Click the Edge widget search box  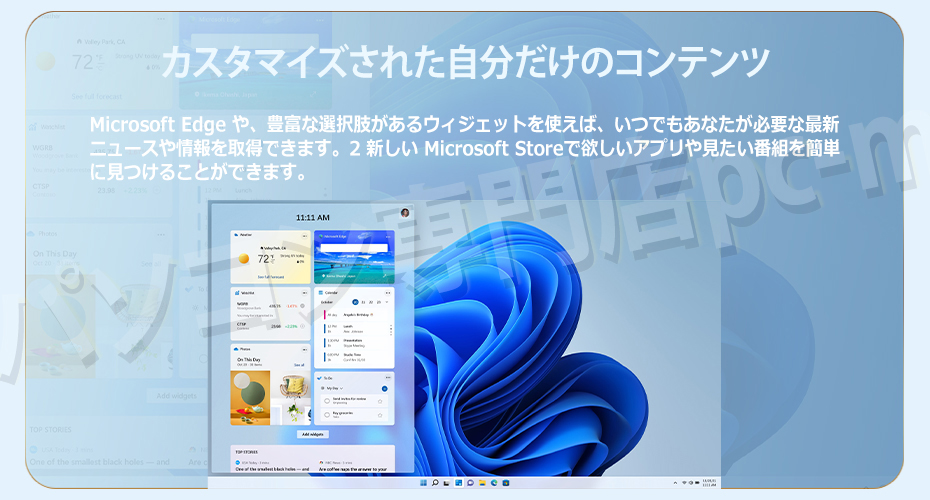[x=354, y=248]
